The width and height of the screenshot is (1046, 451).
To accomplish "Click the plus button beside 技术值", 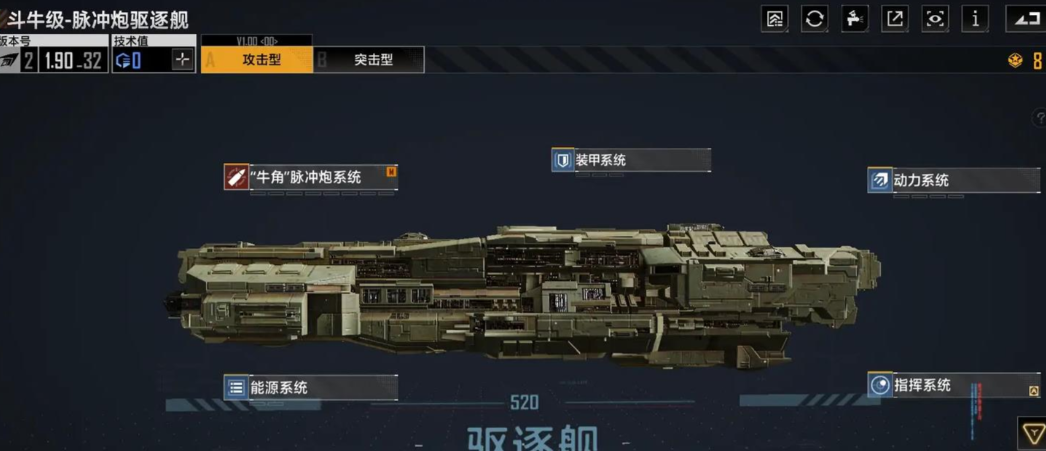I will click(x=182, y=60).
